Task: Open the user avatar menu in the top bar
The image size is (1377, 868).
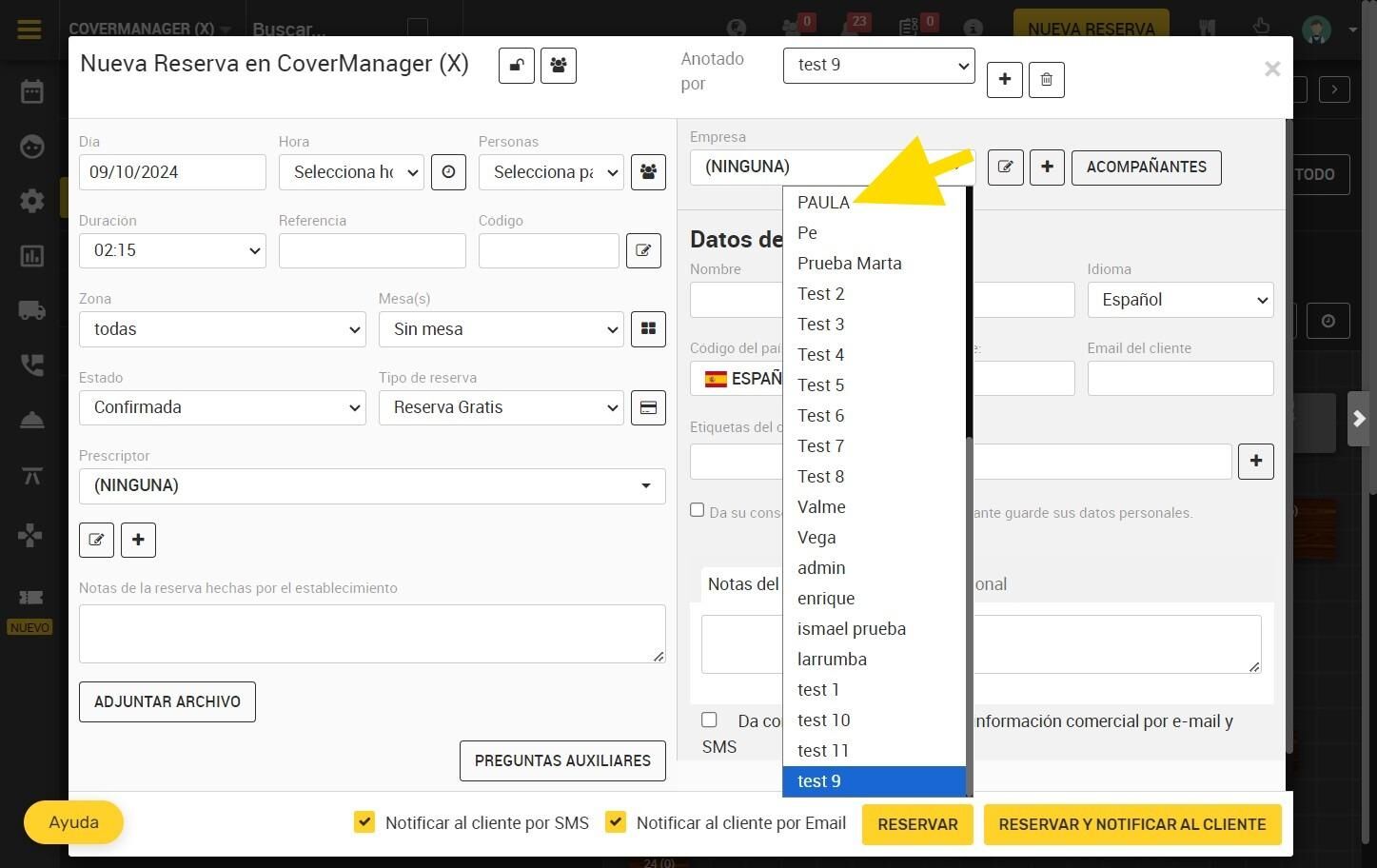Action: 1317,29
